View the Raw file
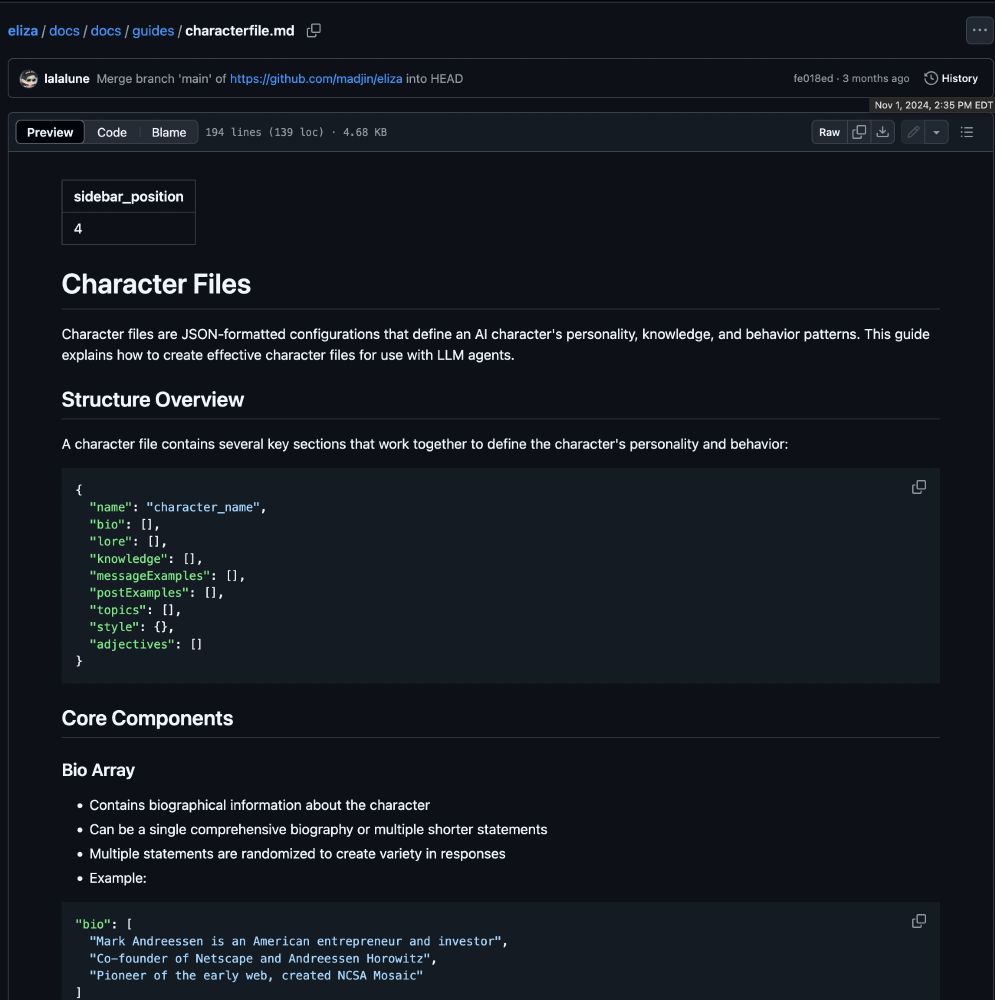 [829, 132]
